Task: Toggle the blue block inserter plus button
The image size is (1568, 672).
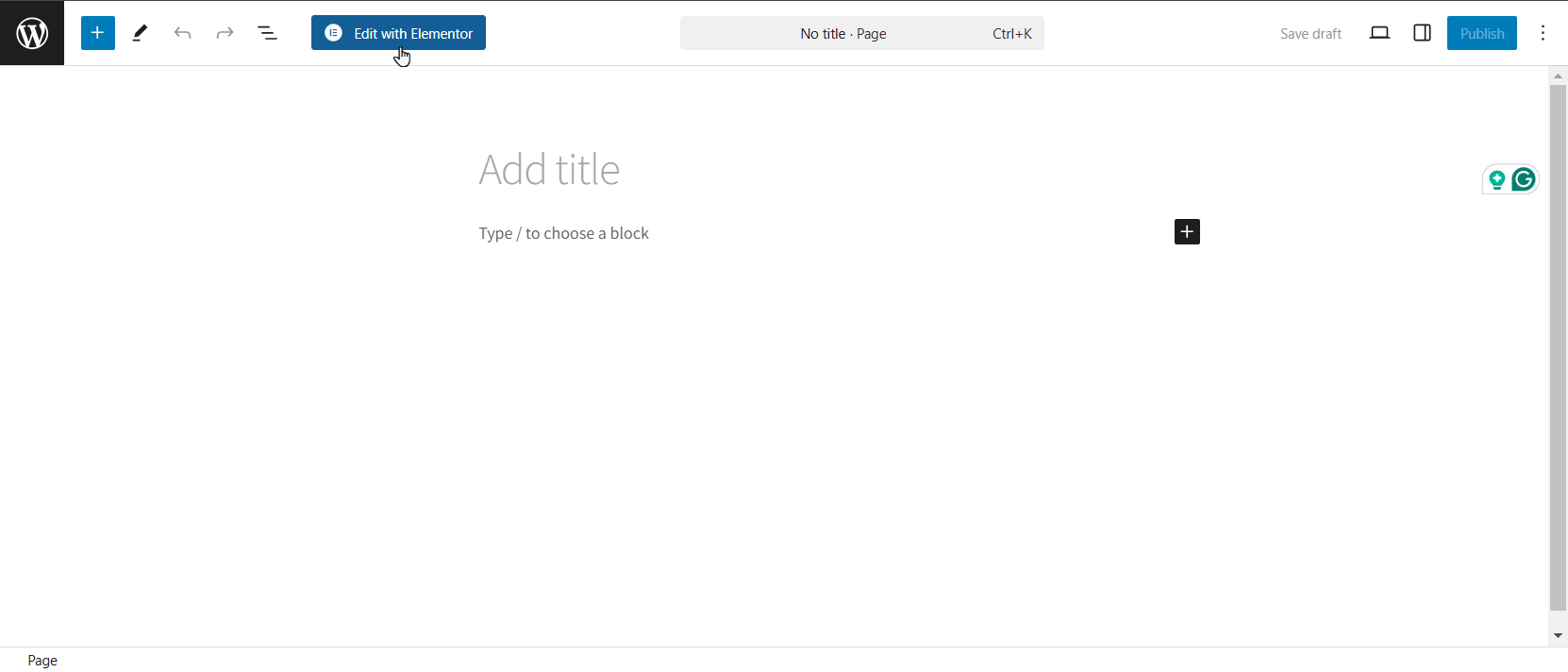Action: pos(97,33)
